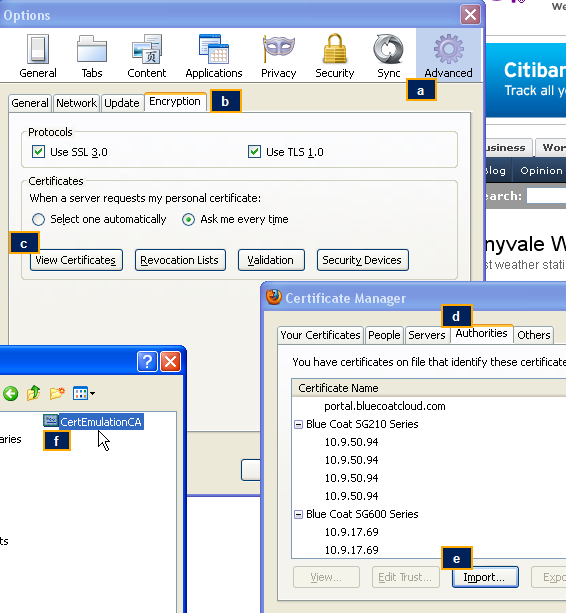566x613 pixels.
Task: Switch to the Network sub-tab
Action: (76, 103)
